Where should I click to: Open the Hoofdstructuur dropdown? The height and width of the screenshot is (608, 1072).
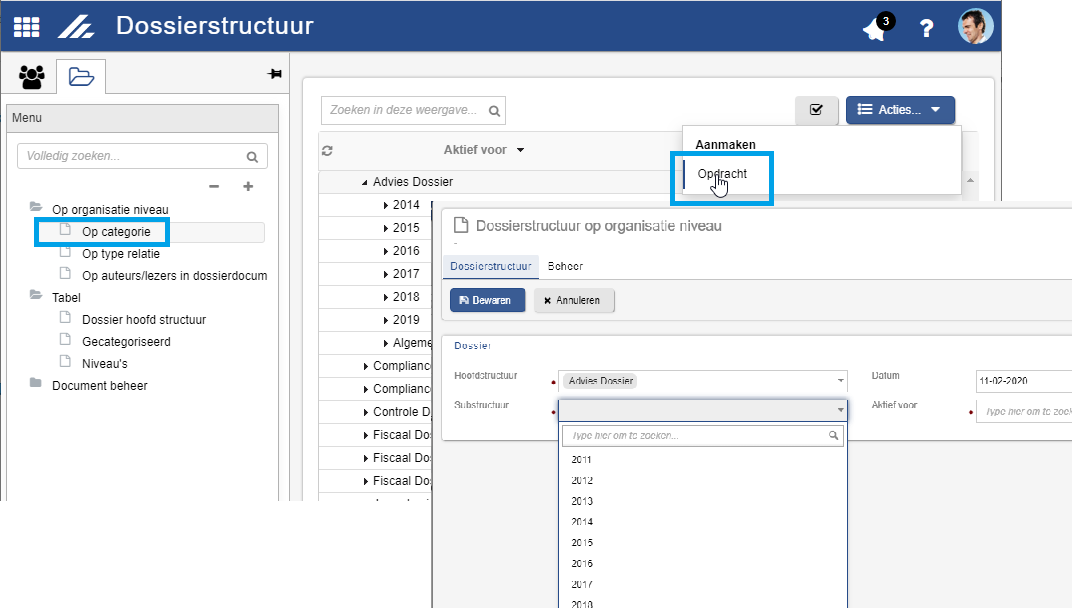coord(703,381)
